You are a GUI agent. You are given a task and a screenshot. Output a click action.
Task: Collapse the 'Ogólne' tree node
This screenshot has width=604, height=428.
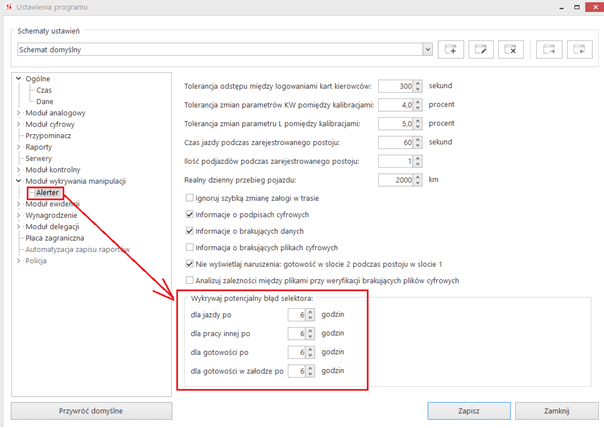18,78
